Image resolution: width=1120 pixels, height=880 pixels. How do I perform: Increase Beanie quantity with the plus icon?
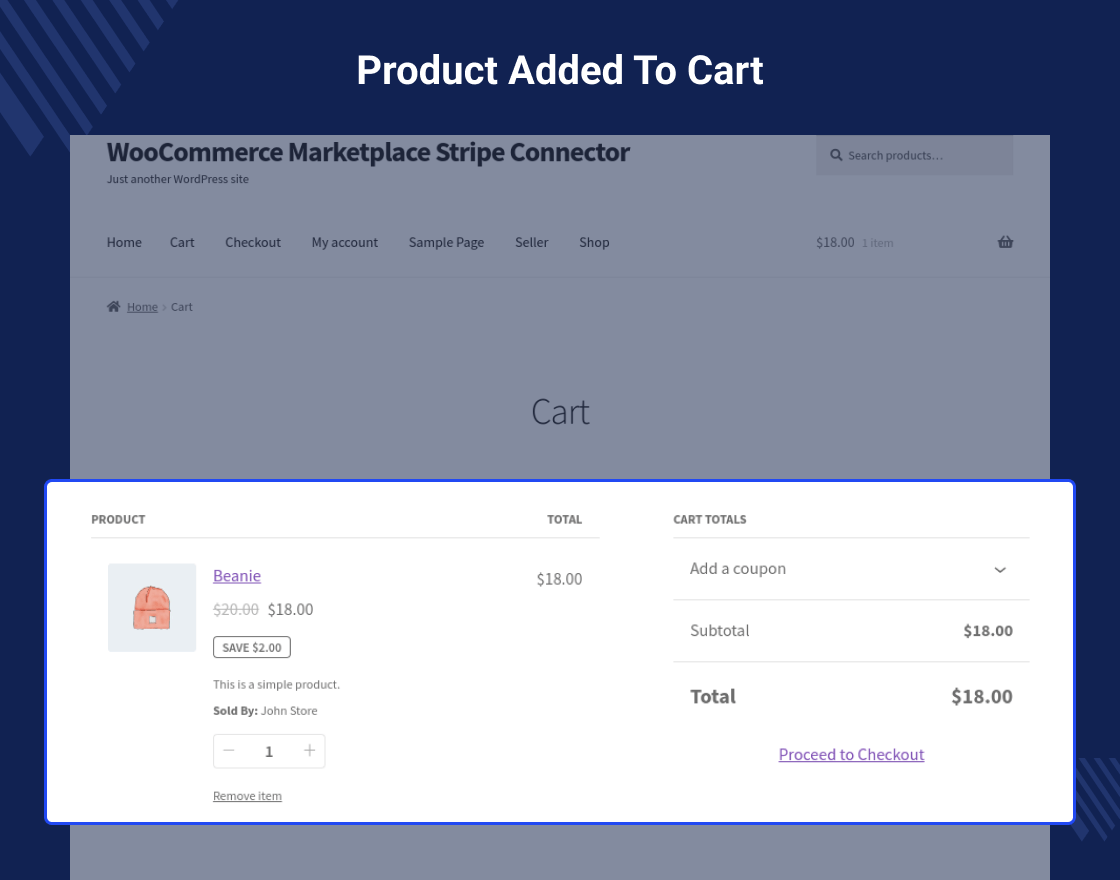tap(309, 751)
